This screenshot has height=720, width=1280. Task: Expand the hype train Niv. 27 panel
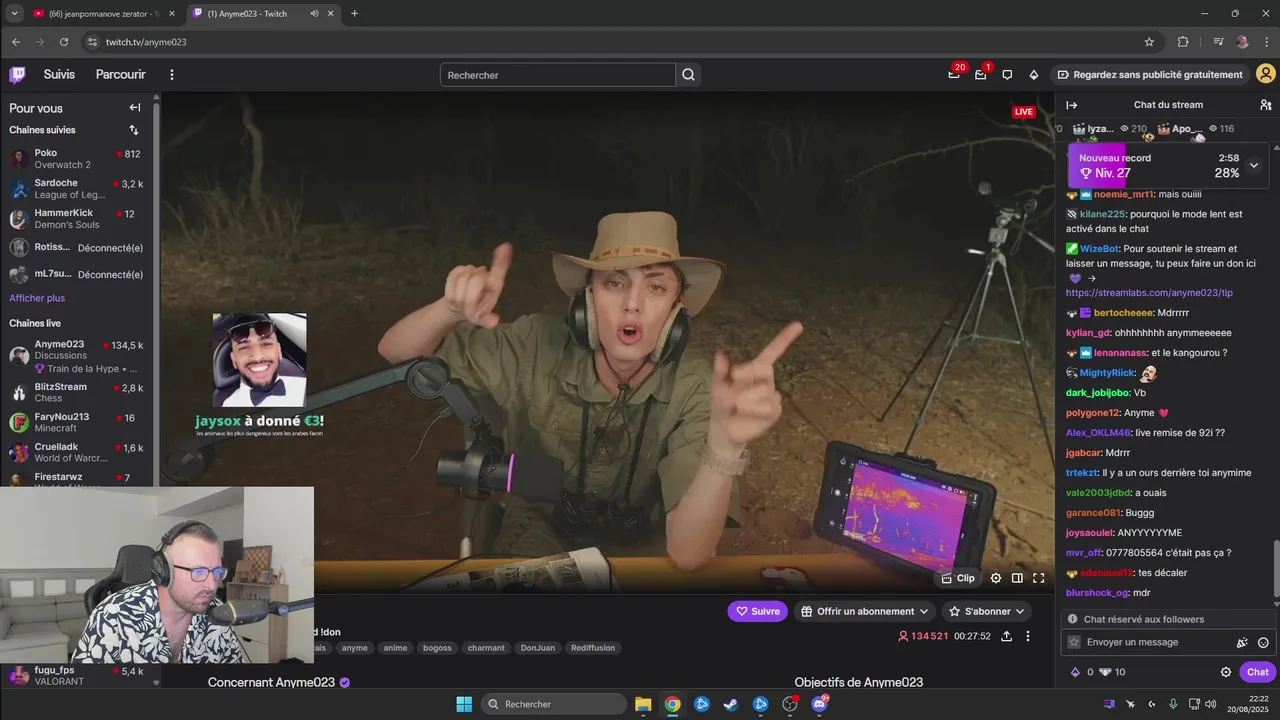[1253, 165]
